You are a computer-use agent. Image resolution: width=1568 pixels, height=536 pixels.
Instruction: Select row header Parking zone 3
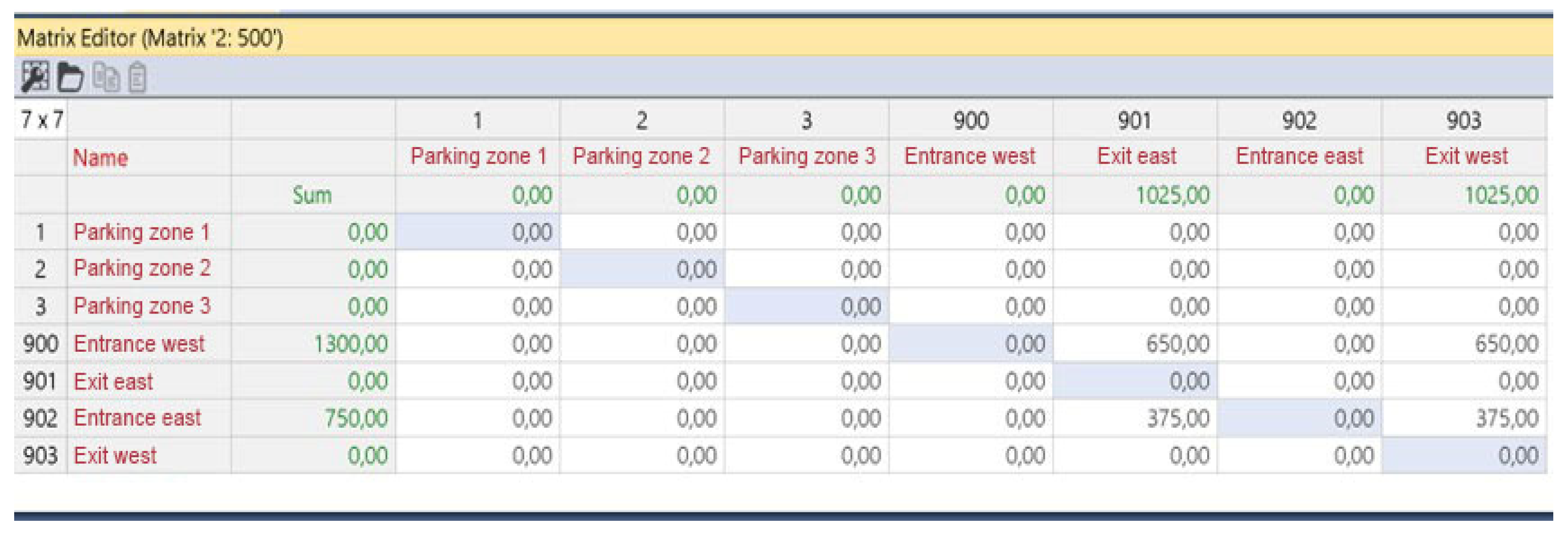142,306
